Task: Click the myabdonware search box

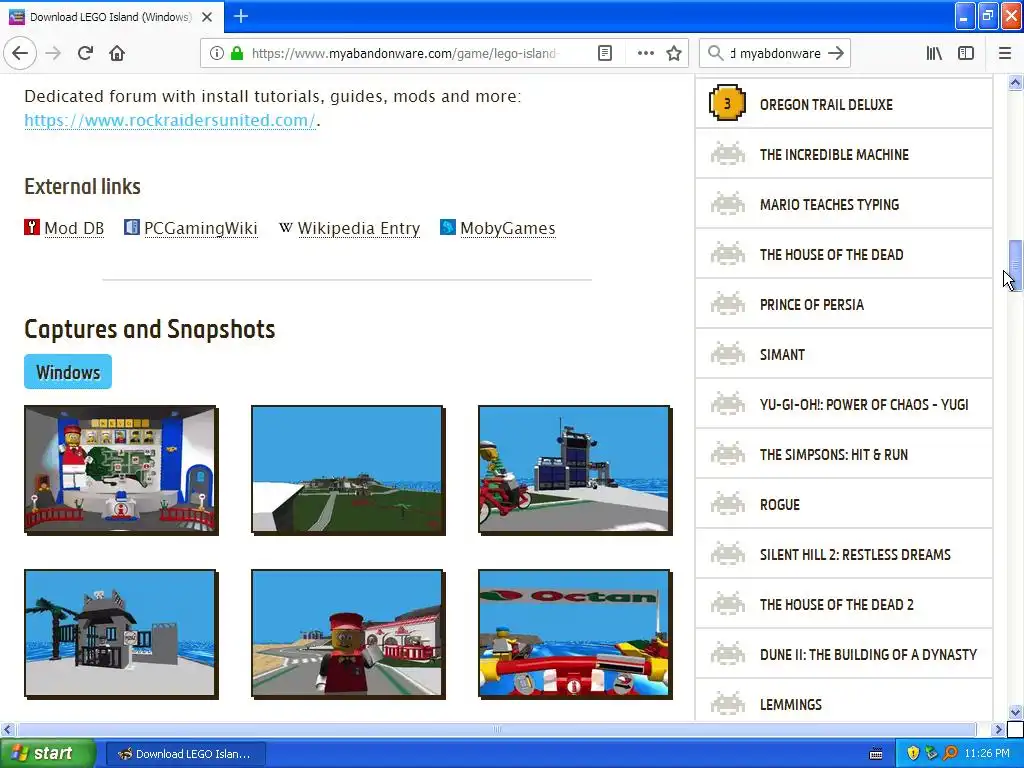Action: (x=774, y=54)
